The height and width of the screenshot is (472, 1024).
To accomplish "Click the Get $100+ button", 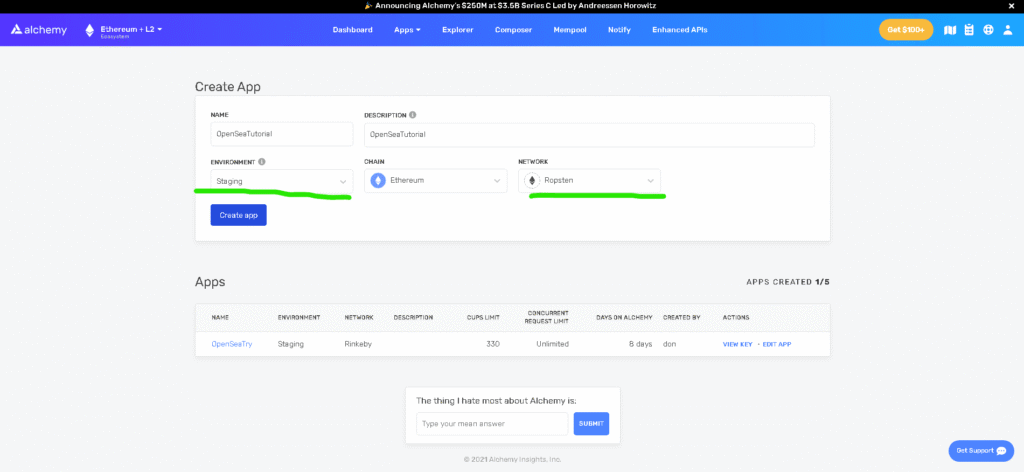I will click(905, 30).
